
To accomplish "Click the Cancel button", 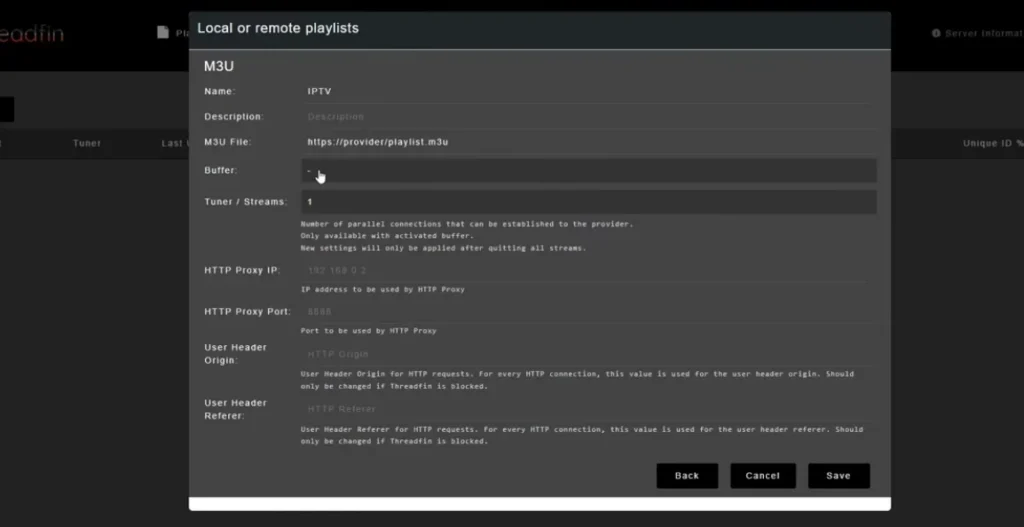I will pyautogui.click(x=763, y=475).
